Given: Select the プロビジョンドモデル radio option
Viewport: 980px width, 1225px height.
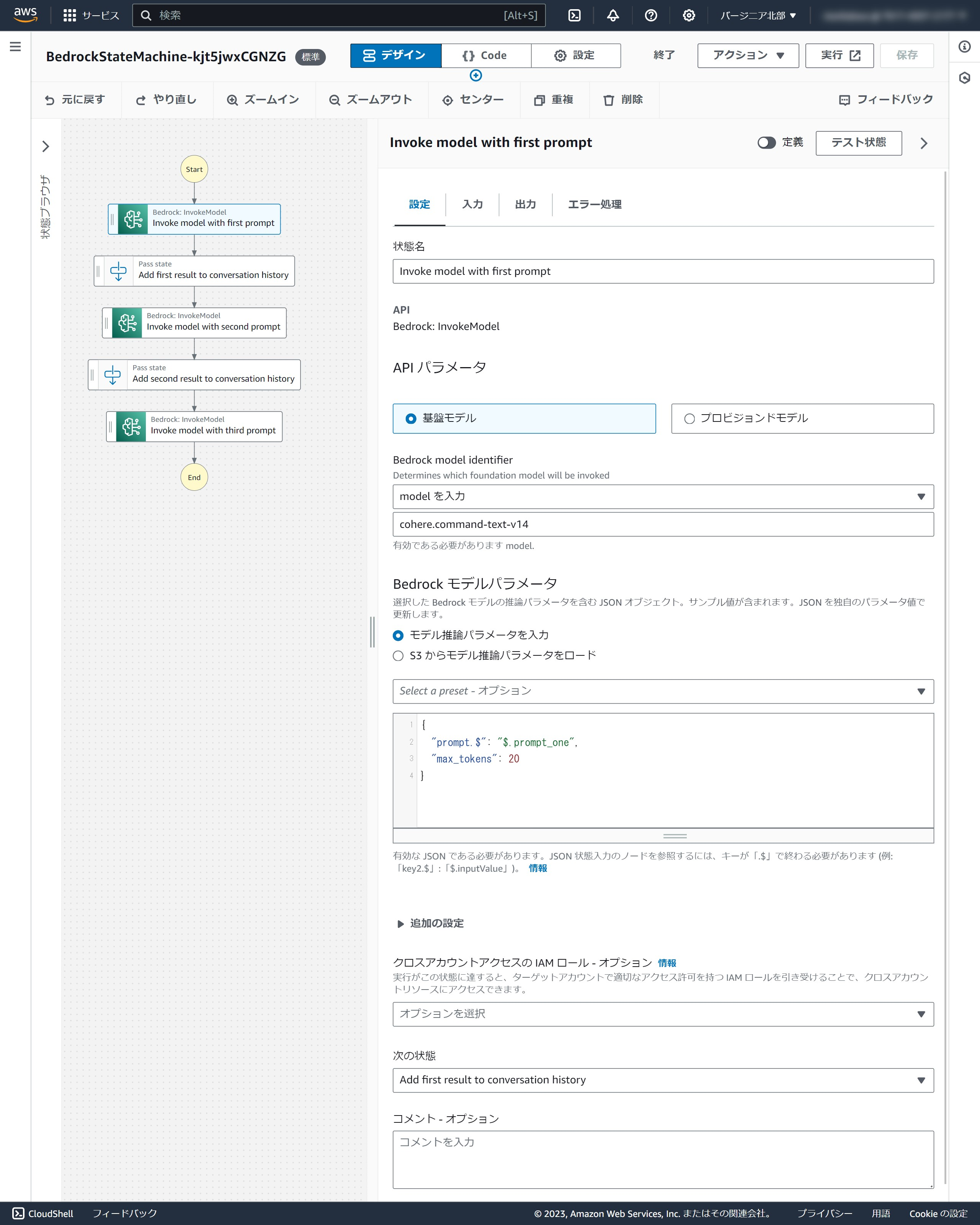Looking at the screenshot, I should 689,419.
